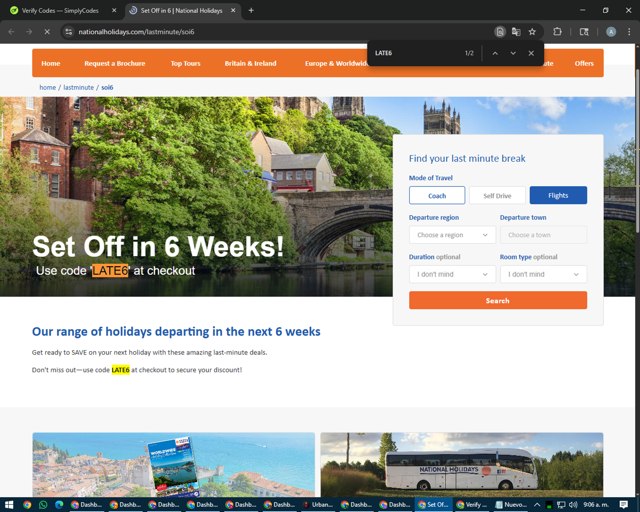640x512 pixels.
Task: Open the volume control in tray
Action: click(573, 505)
